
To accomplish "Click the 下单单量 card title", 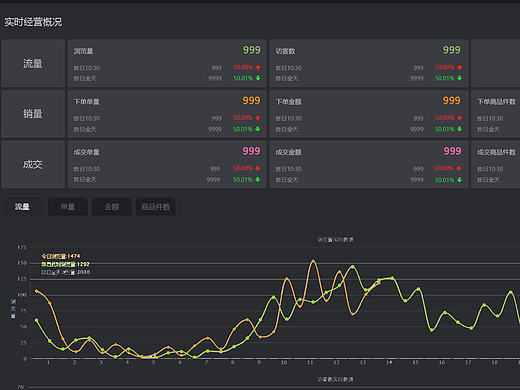I will coord(87,102).
